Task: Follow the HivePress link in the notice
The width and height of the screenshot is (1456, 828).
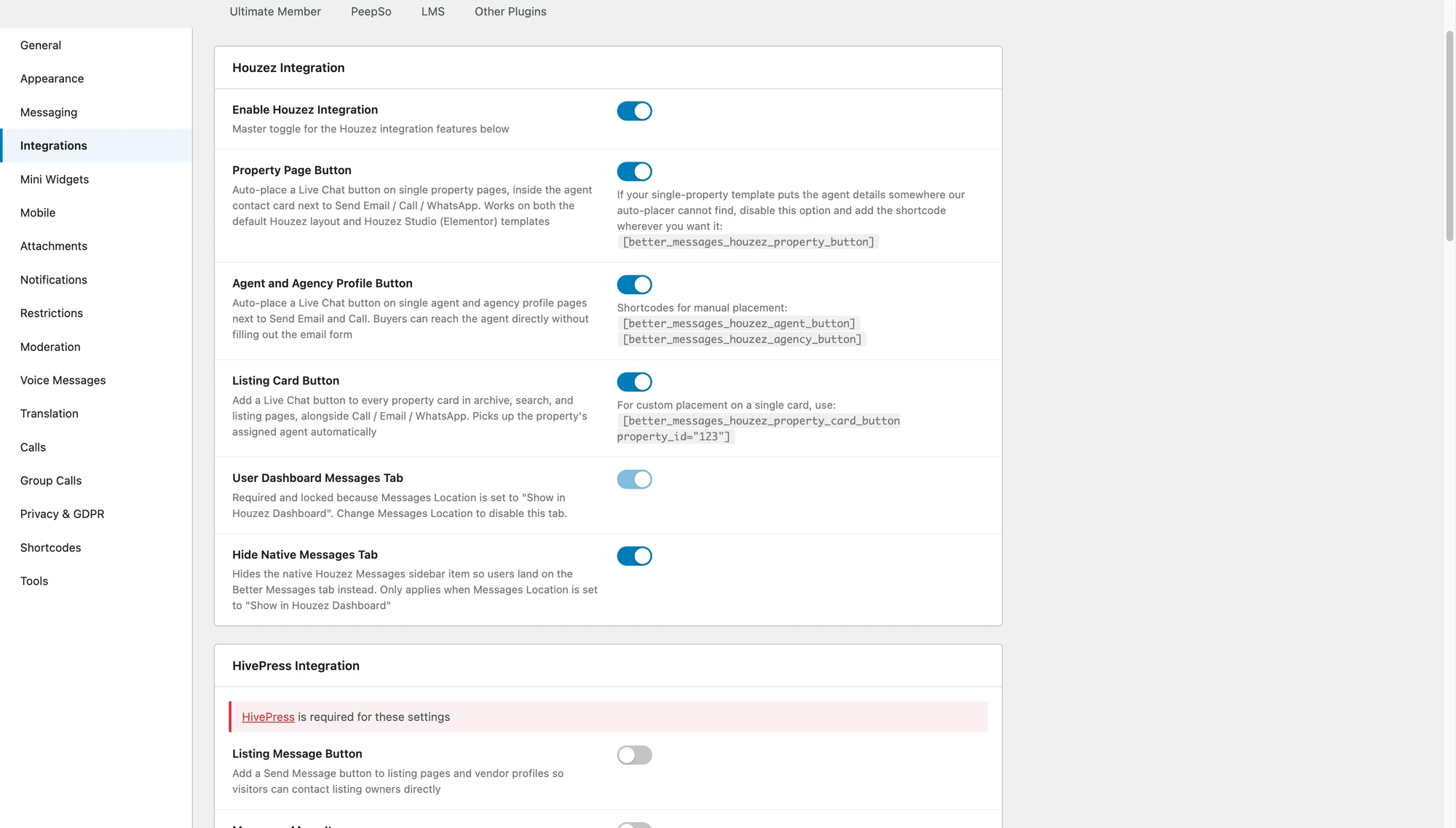Action: [268, 717]
